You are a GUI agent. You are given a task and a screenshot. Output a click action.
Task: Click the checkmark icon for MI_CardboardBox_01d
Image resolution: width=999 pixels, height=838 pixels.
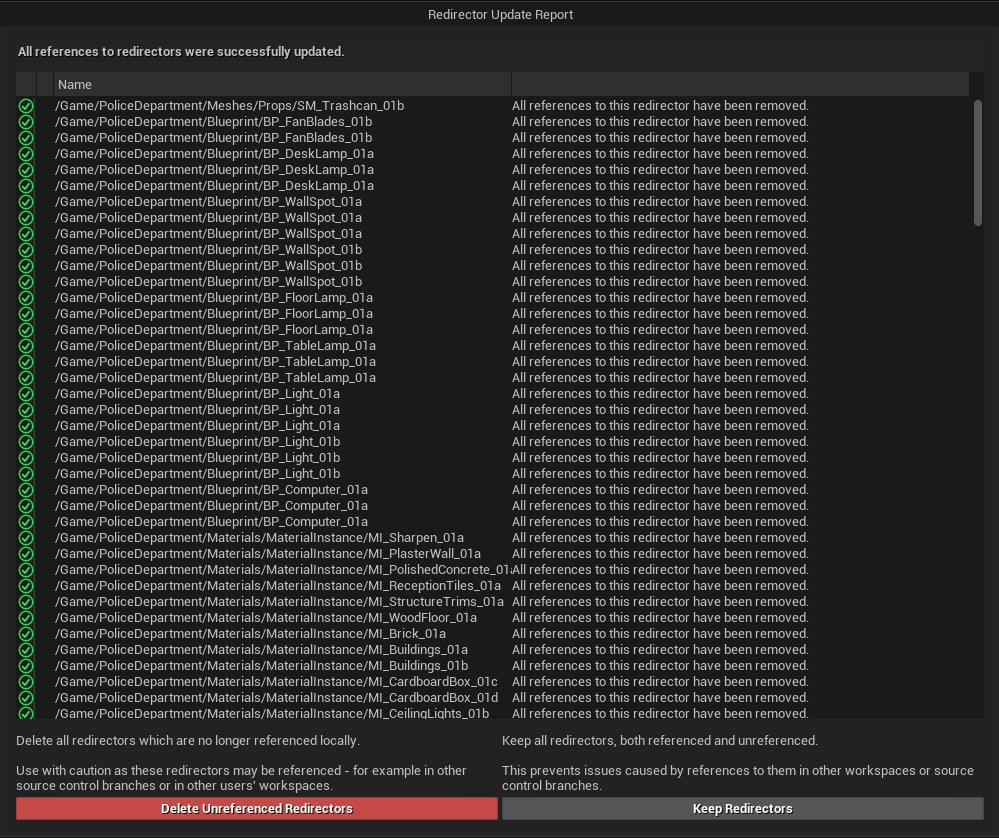pyautogui.click(x=26, y=698)
